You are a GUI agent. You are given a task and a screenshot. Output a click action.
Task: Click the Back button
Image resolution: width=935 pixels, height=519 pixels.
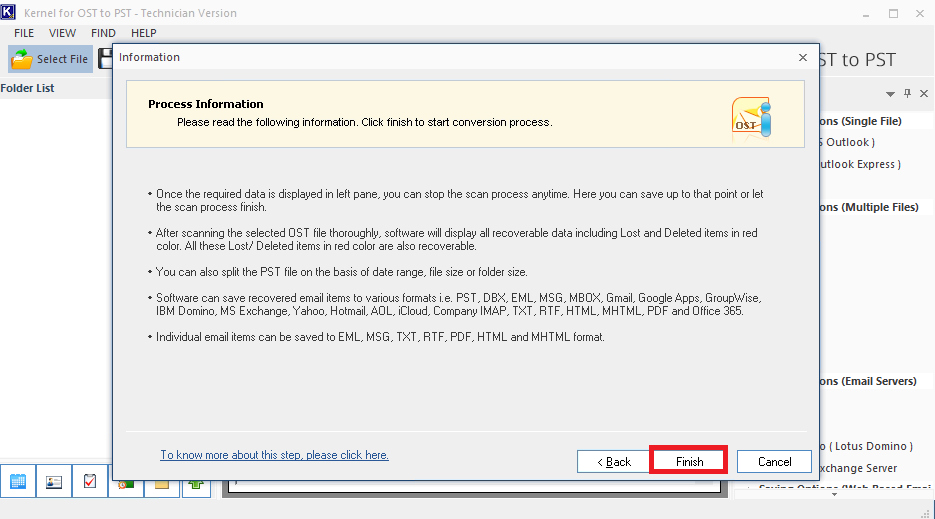click(613, 462)
